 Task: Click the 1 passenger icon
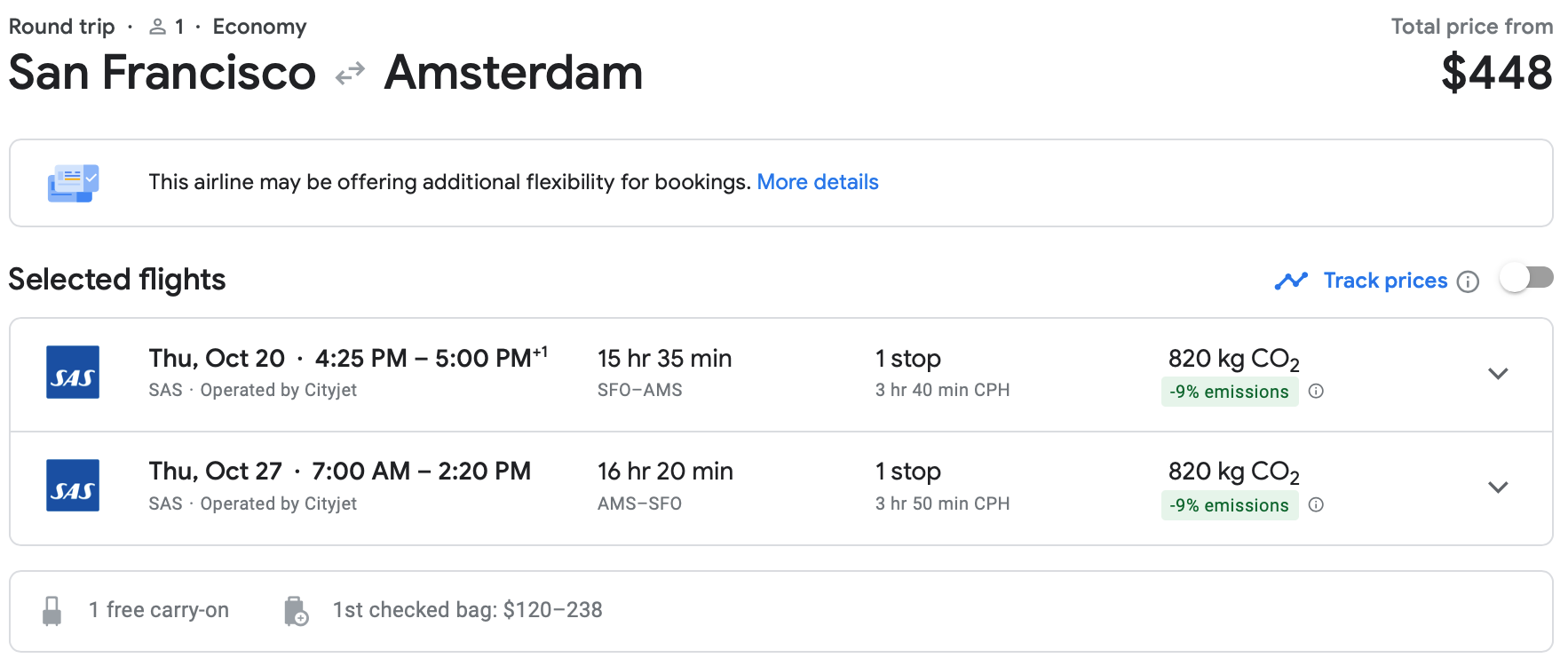[x=158, y=28]
